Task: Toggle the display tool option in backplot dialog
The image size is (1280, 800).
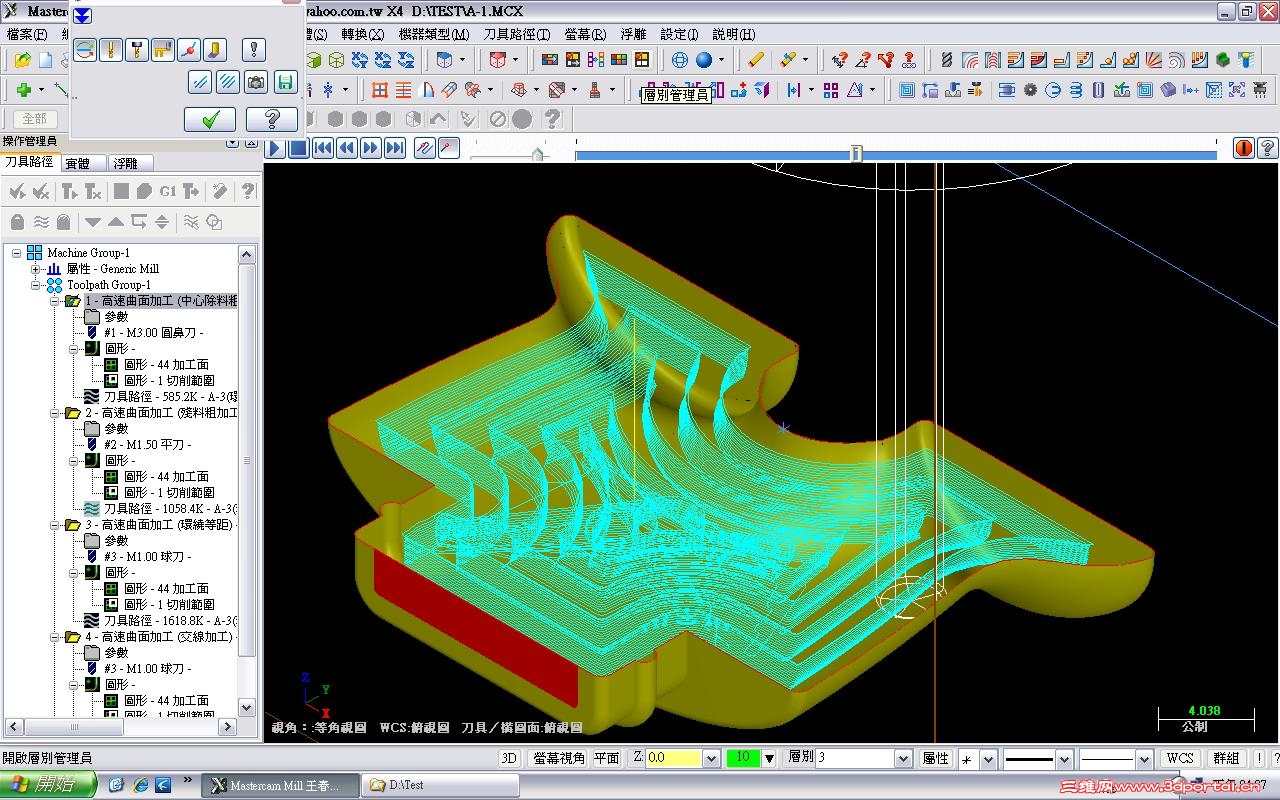Action: pos(111,49)
